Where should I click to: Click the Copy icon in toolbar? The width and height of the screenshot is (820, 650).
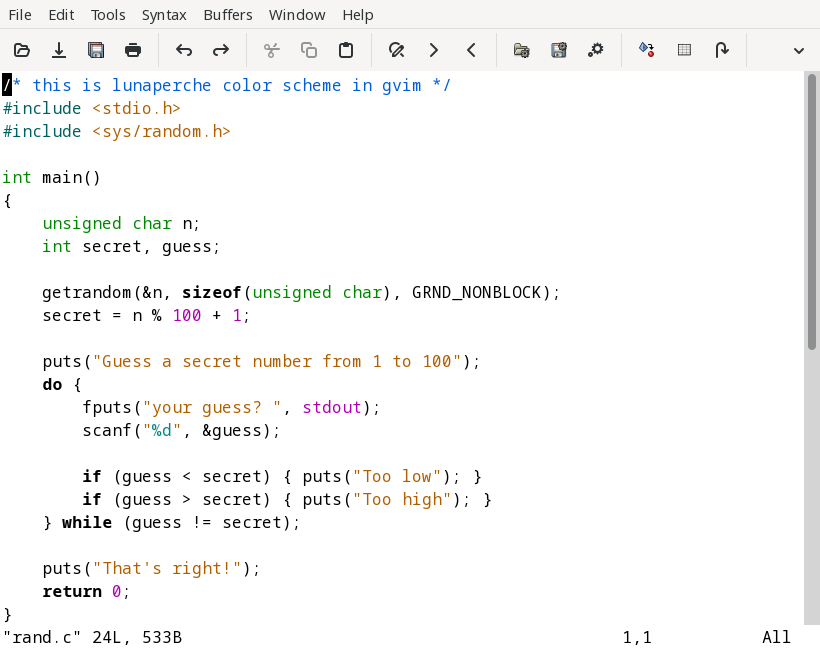(309, 50)
